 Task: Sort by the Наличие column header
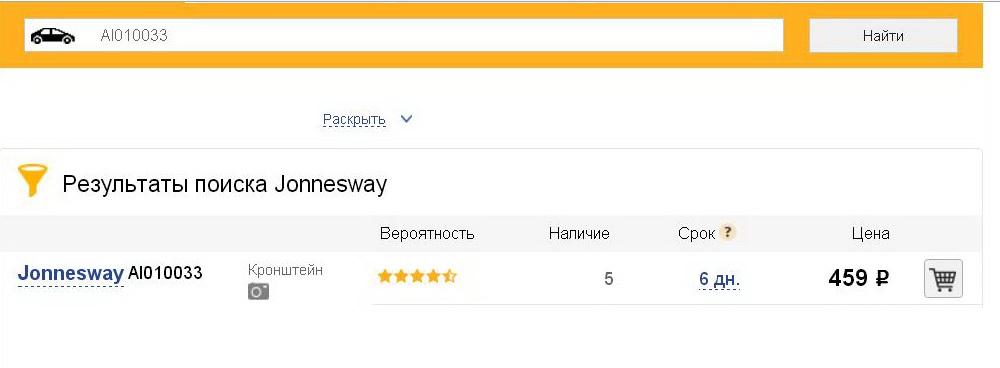tap(578, 233)
